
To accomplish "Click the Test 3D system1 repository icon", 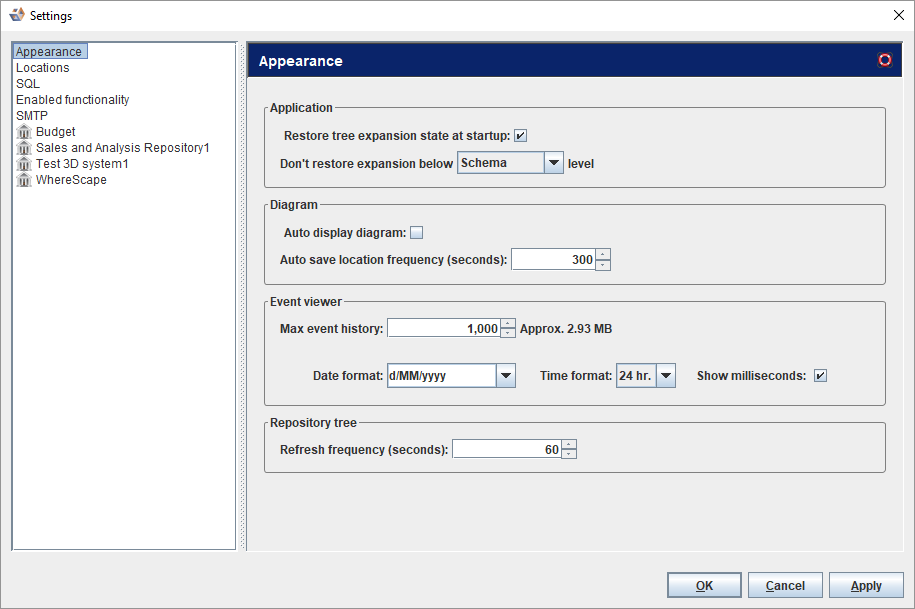I will tap(24, 164).
